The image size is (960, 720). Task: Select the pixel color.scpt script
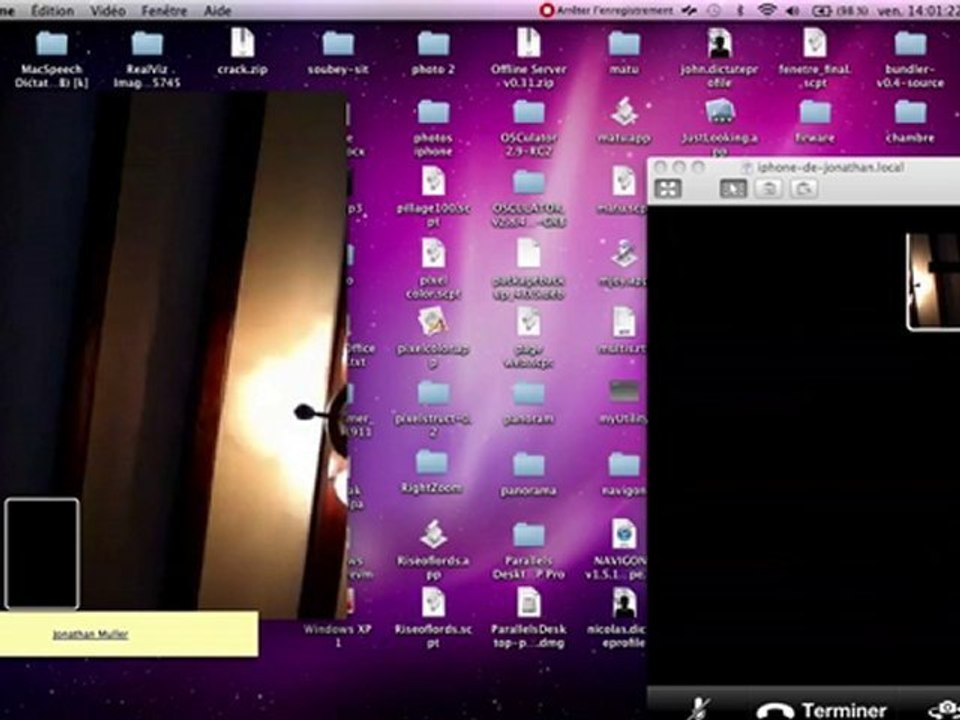[x=433, y=267]
